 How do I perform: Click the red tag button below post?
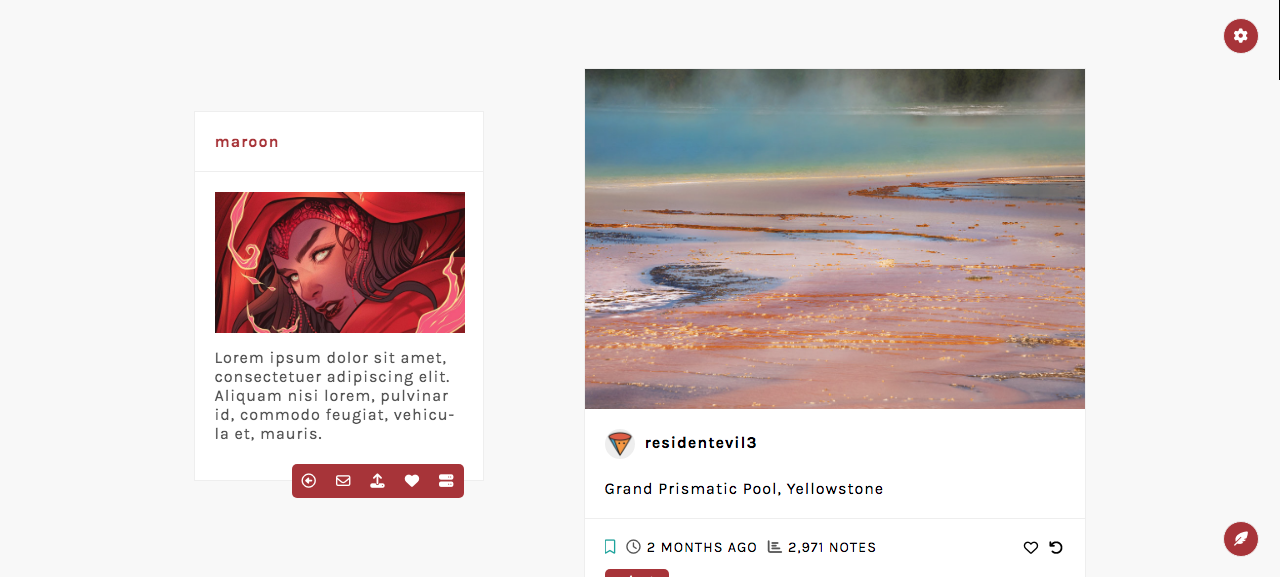(x=637, y=573)
